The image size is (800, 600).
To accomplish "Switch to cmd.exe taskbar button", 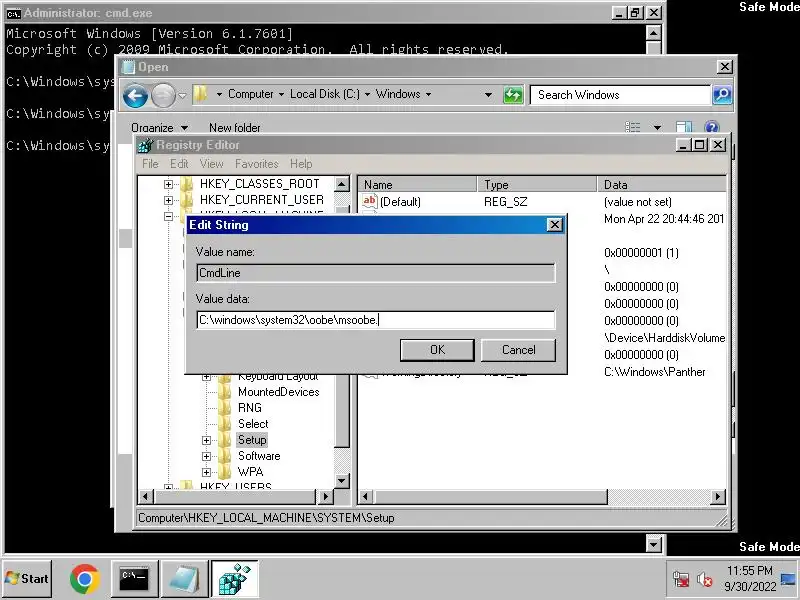I will click(x=134, y=579).
